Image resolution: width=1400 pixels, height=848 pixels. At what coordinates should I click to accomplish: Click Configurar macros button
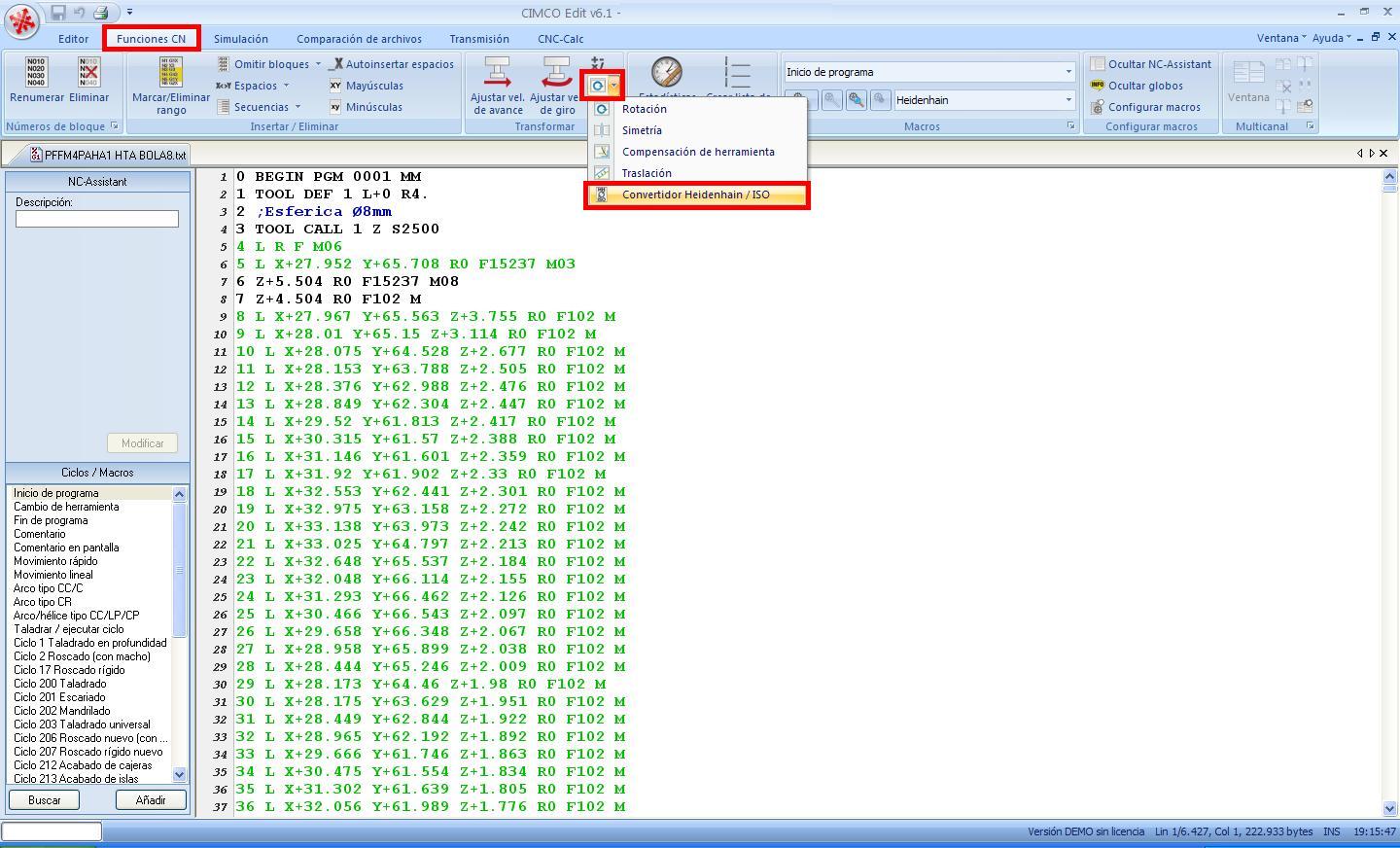point(1145,107)
